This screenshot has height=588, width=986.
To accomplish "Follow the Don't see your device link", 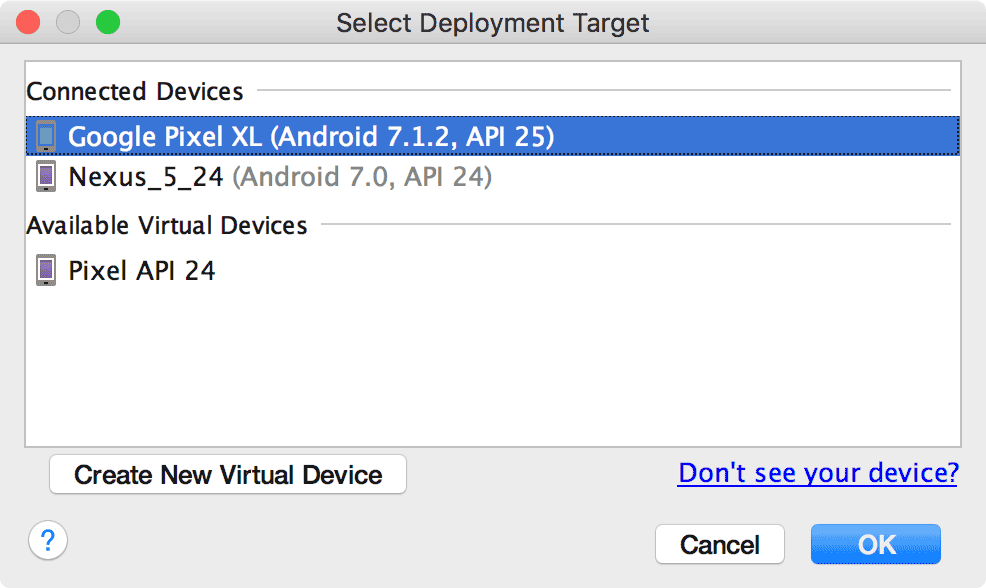I will [817, 472].
